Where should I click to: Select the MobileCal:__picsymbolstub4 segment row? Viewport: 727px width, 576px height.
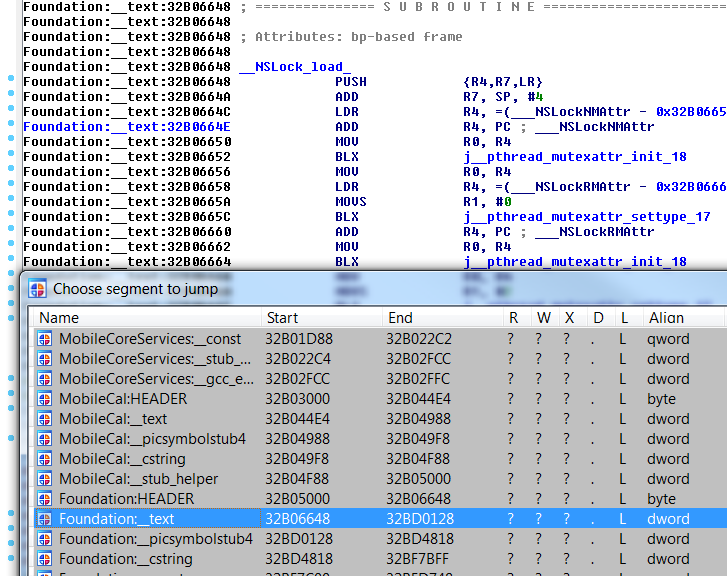click(380, 439)
